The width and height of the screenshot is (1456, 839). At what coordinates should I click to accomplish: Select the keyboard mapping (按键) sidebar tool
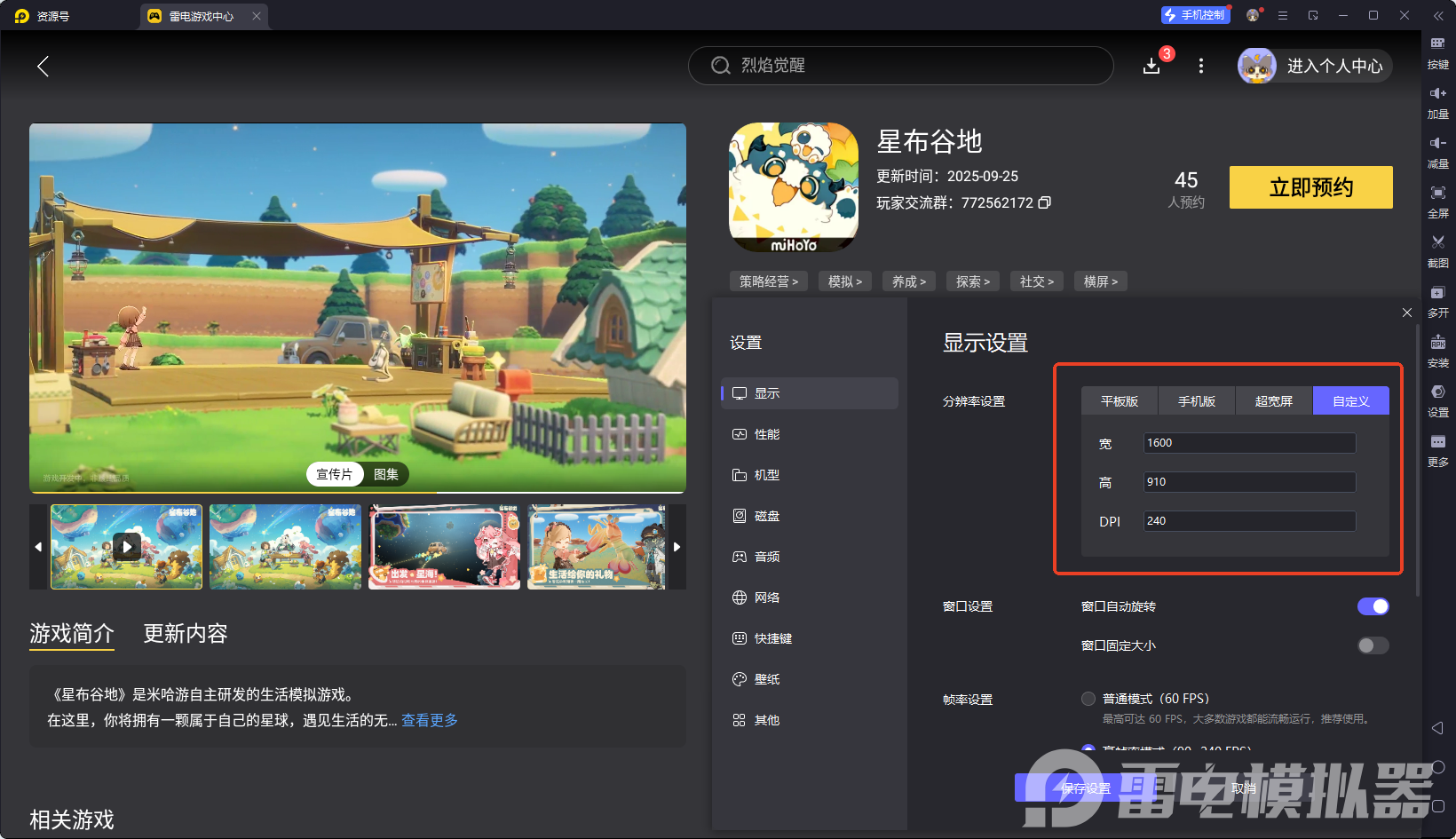(1438, 51)
